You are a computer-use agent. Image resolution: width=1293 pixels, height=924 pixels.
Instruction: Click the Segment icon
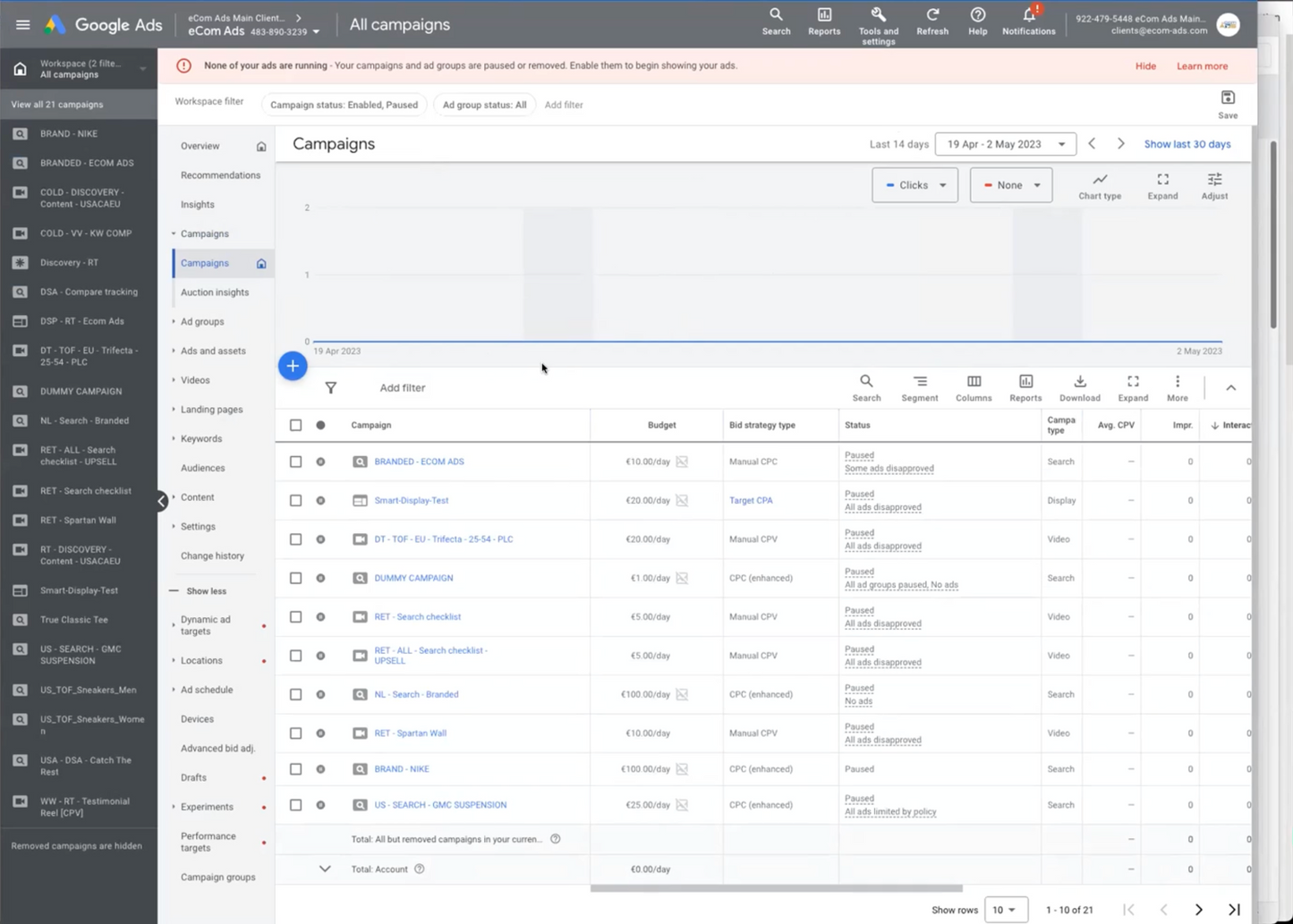pos(919,388)
